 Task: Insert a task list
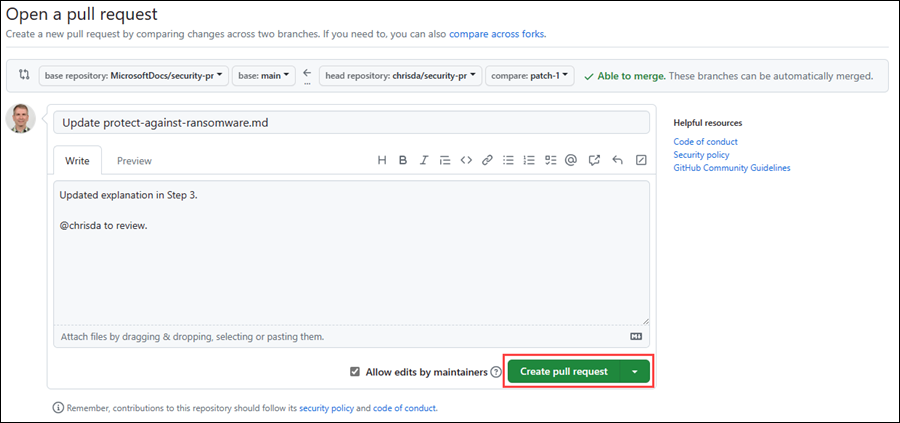coord(550,161)
